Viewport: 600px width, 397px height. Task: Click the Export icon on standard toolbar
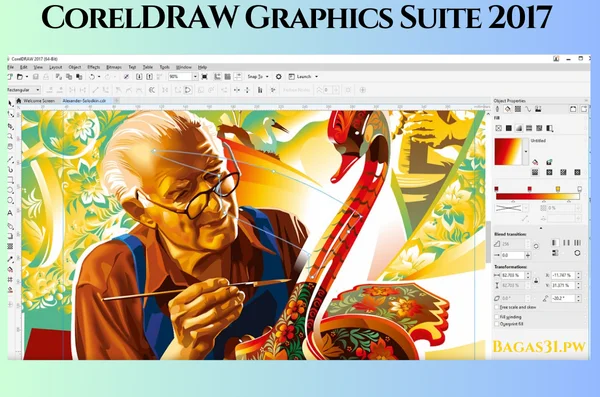click(x=150, y=77)
